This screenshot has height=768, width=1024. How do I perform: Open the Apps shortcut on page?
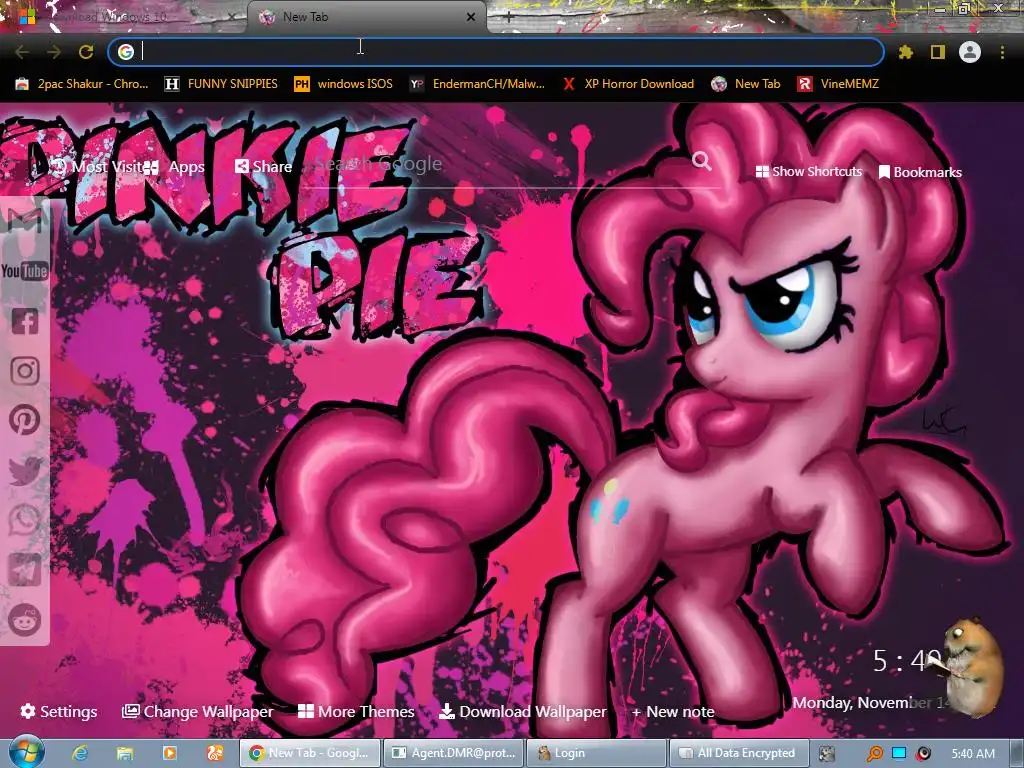click(174, 167)
